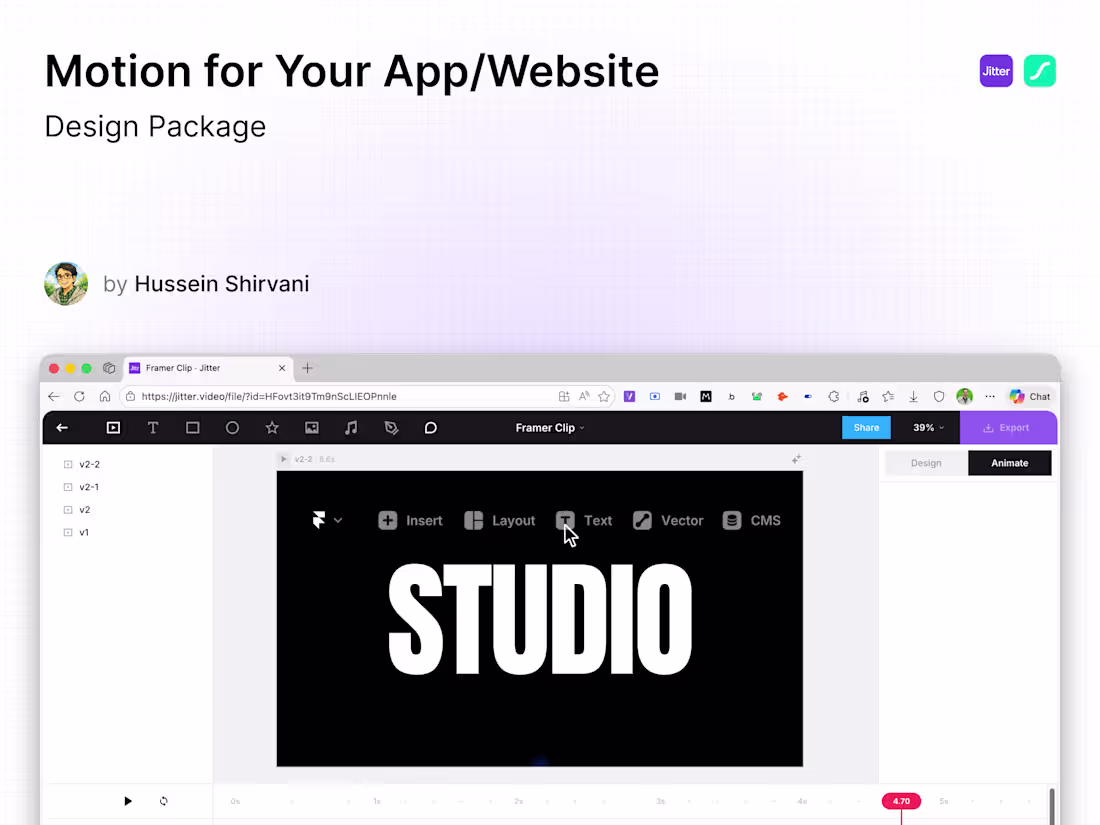
Task: Open the 39% zoom level dropdown
Action: pyautogui.click(x=926, y=427)
